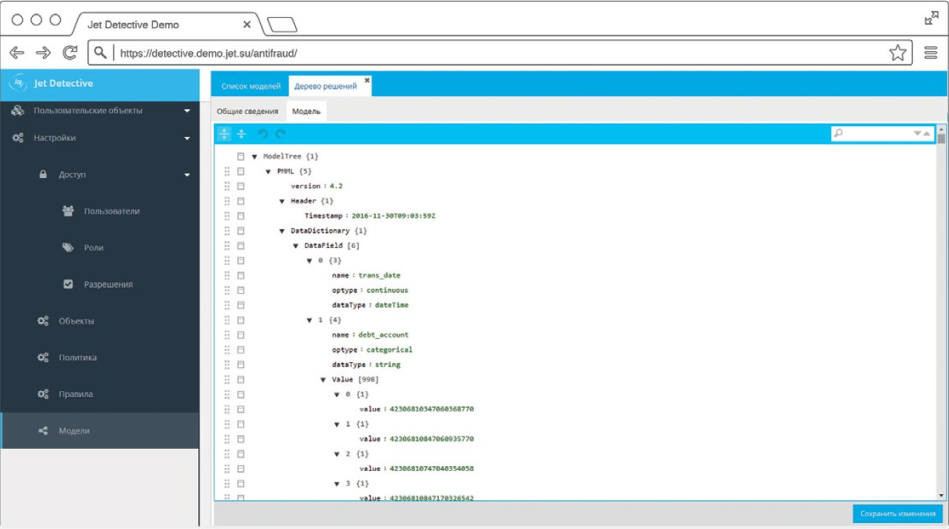Click the lock icon beside Доступ

pyautogui.click(x=43, y=174)
